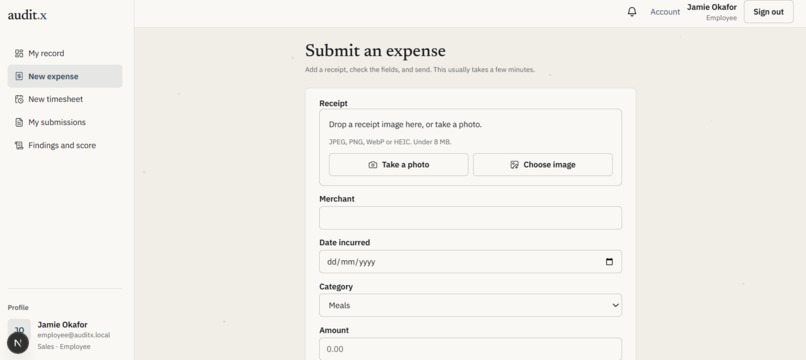The width and height of the screenshot is (806, 360).
Task: Click Choose image button
Action: point(543,165)
